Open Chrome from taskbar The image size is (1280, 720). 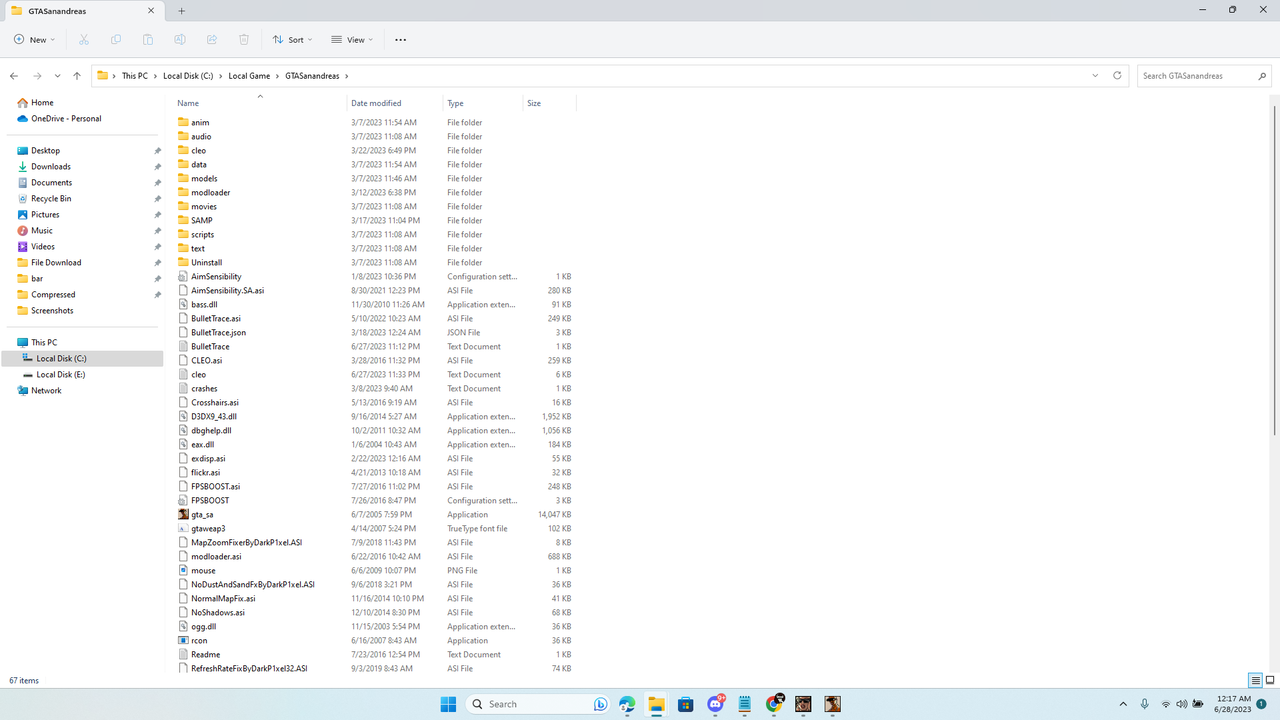(774, 704)
